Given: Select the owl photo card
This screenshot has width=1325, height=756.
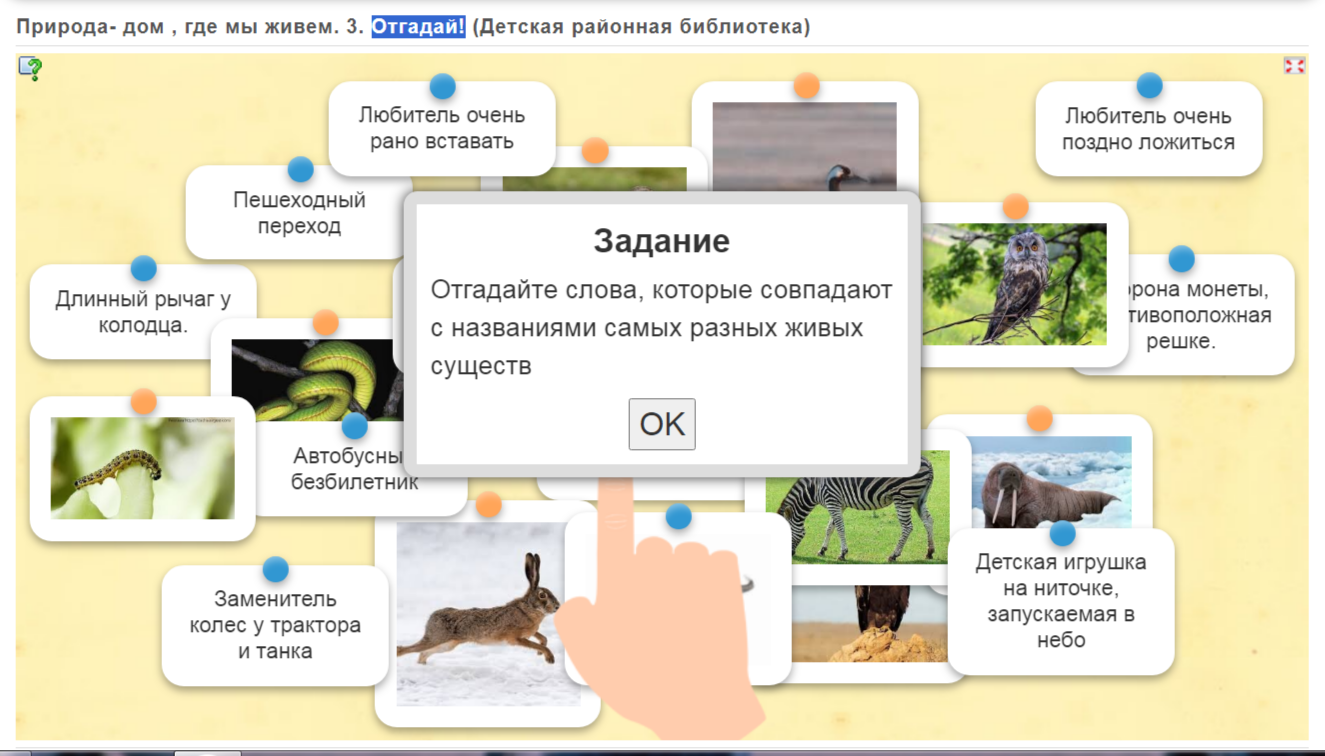Looking at the screenshot, I should [1014, 285].
